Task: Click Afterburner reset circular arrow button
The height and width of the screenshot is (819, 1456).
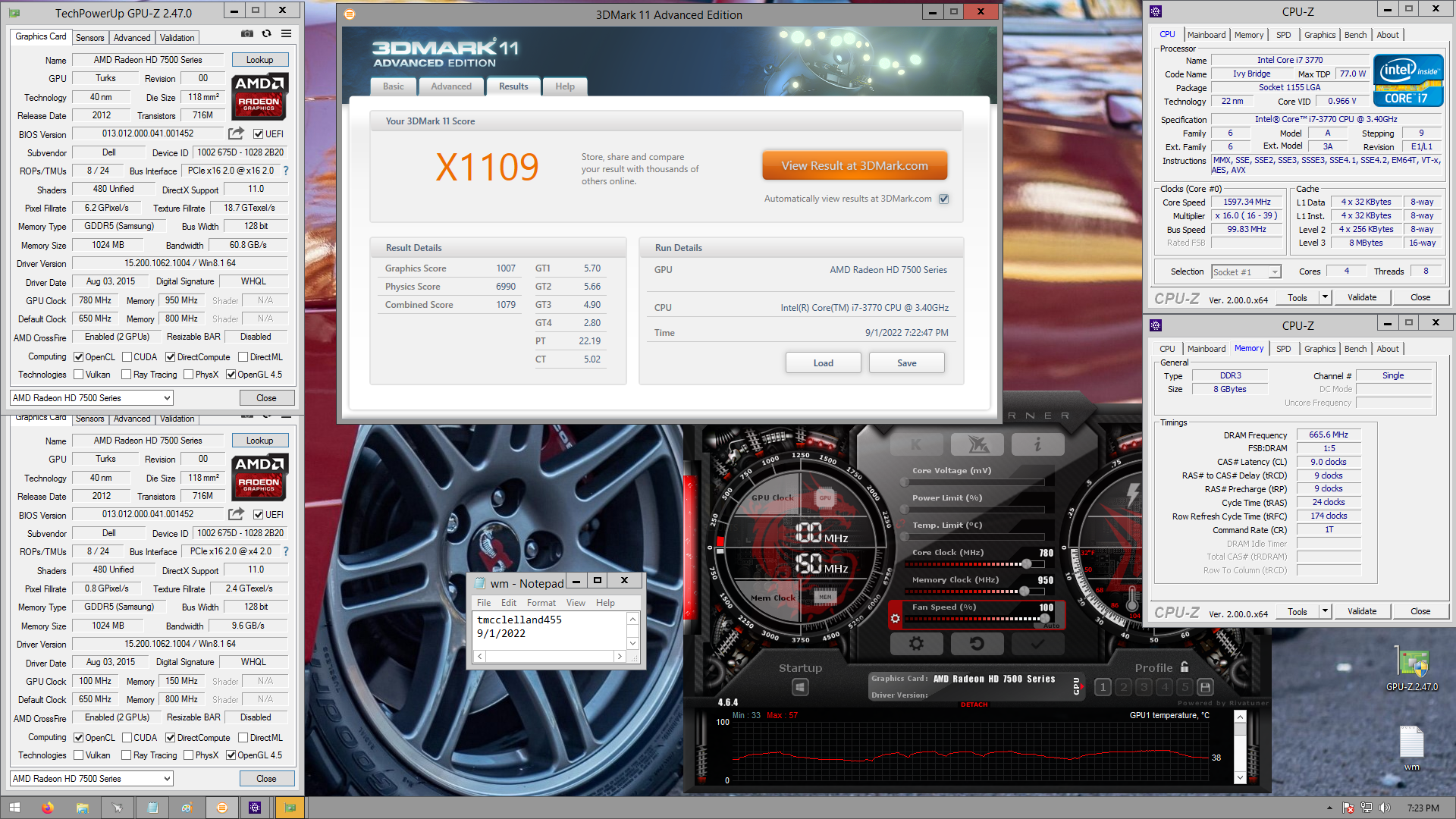Action: click(977, 644)
